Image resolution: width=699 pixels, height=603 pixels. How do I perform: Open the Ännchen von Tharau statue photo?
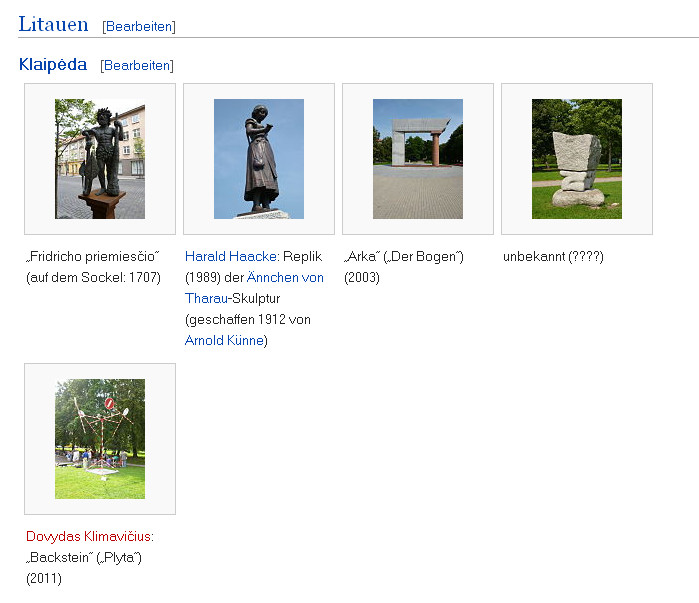(259, 159)
